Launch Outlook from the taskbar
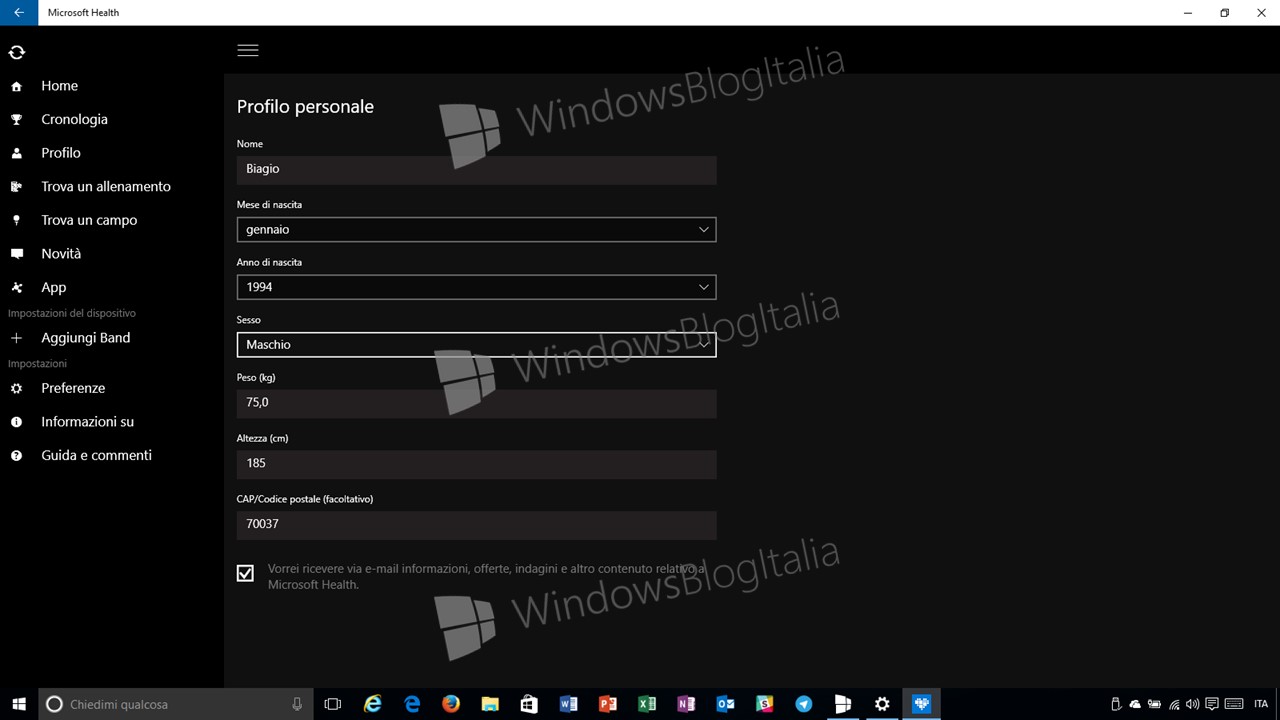Image resolution: width=1280 pixels, height=720 pixels. click(x=725, y=704)
